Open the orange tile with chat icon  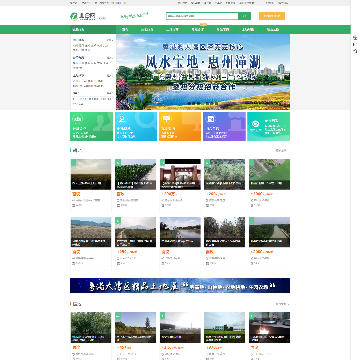180,126
